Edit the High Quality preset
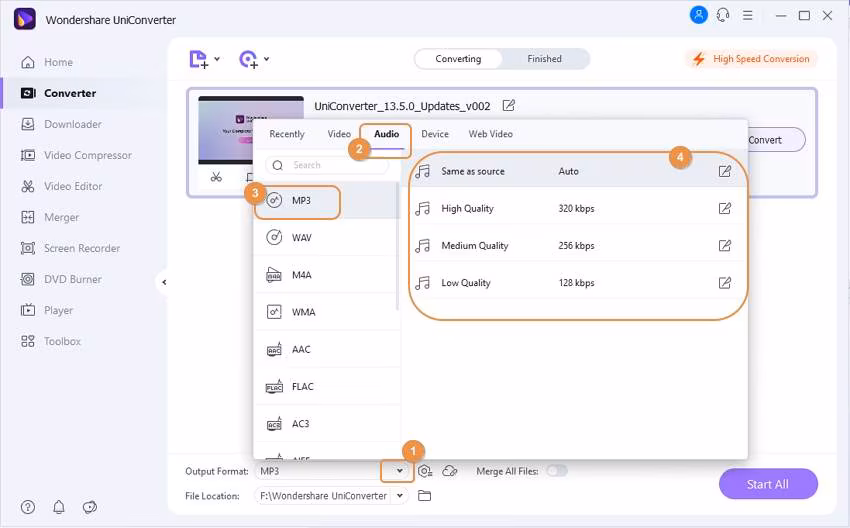850x528 pixels. click(x=725, y=209)
